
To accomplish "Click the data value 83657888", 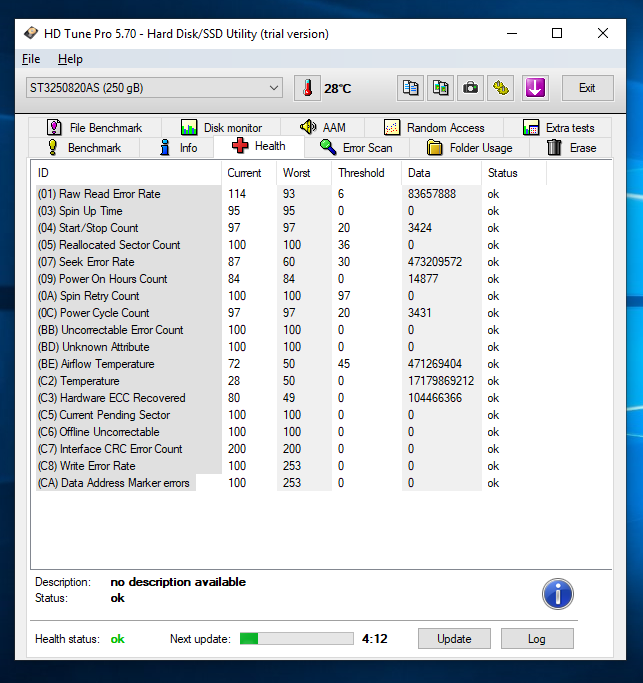I will click(432, 194).
